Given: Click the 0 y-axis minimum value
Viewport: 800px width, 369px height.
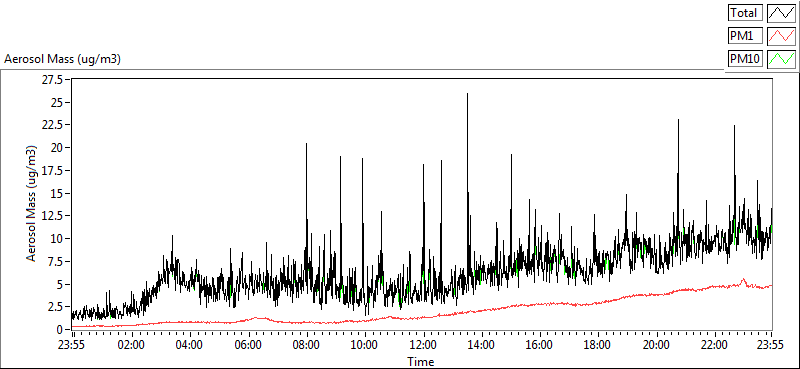Looking at the screenshot, I should click(60, 329).
